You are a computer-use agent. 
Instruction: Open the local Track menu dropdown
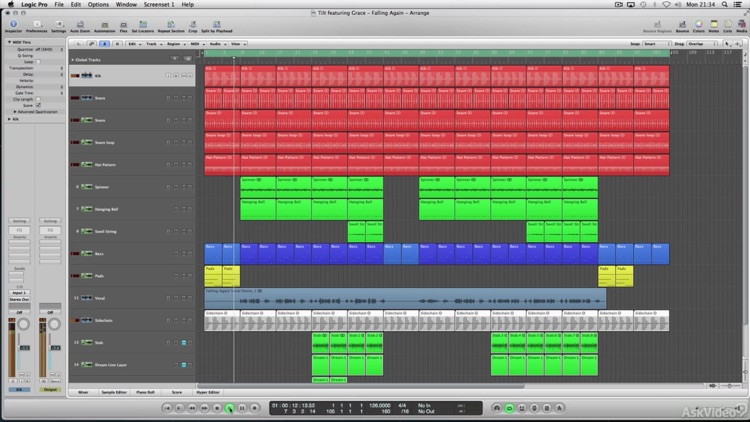point(154,44)
